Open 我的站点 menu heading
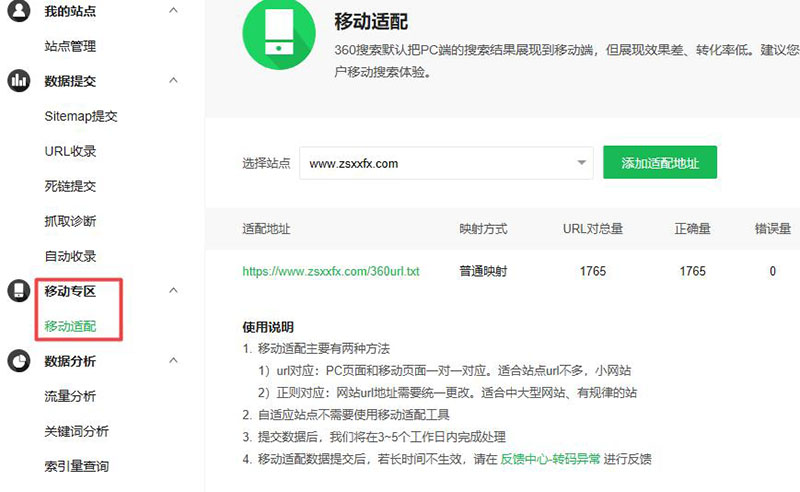800x492 pixels. (x=70, y=11)
